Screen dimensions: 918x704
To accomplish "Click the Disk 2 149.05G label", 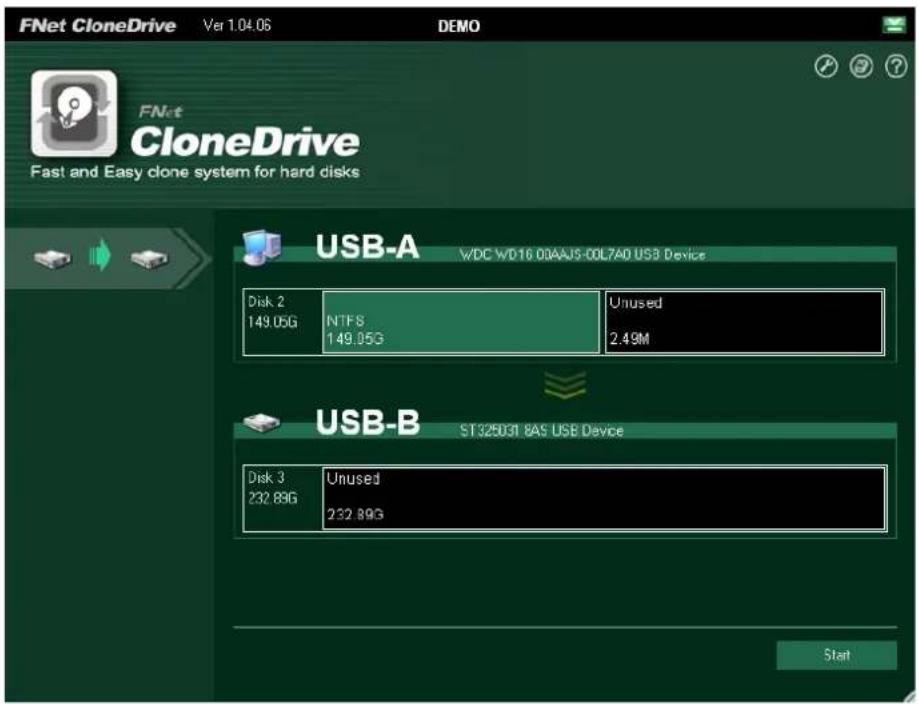I will point(273,312).
